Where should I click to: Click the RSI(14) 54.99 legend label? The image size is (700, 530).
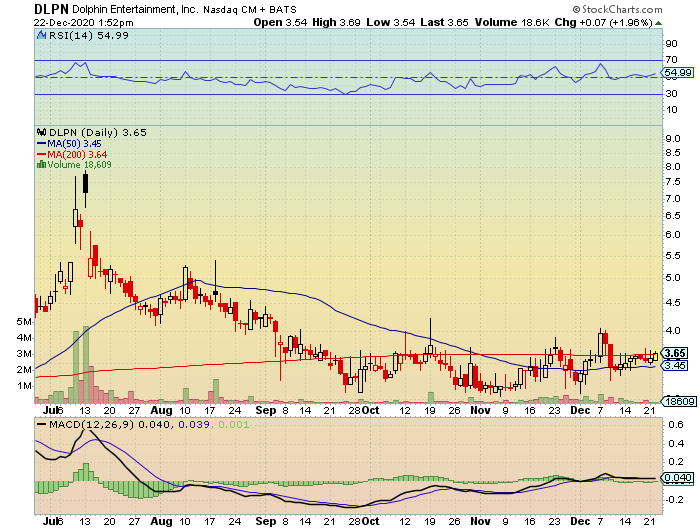pyautogui.click(x=88, y=35)
